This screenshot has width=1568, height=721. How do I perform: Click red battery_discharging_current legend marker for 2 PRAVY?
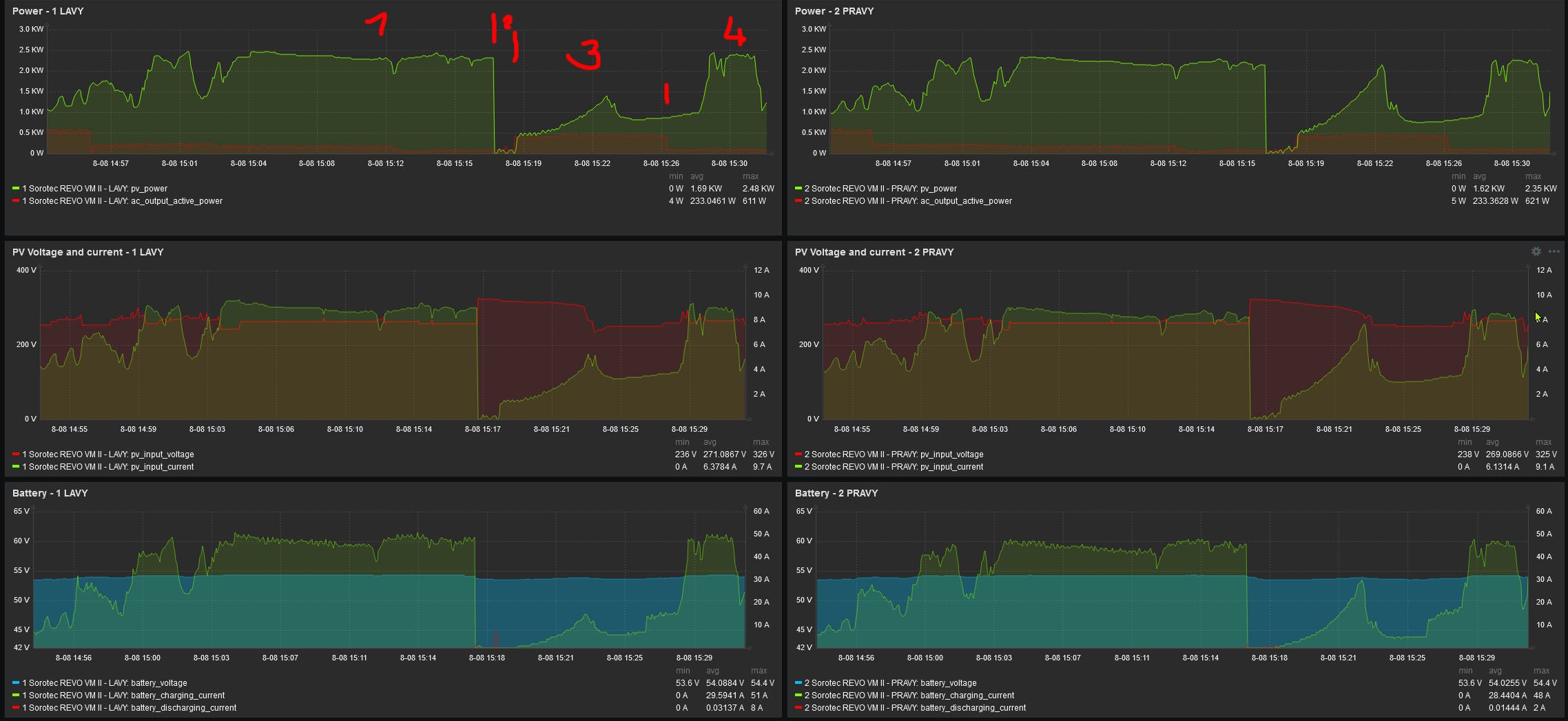(x=798, y=708)
